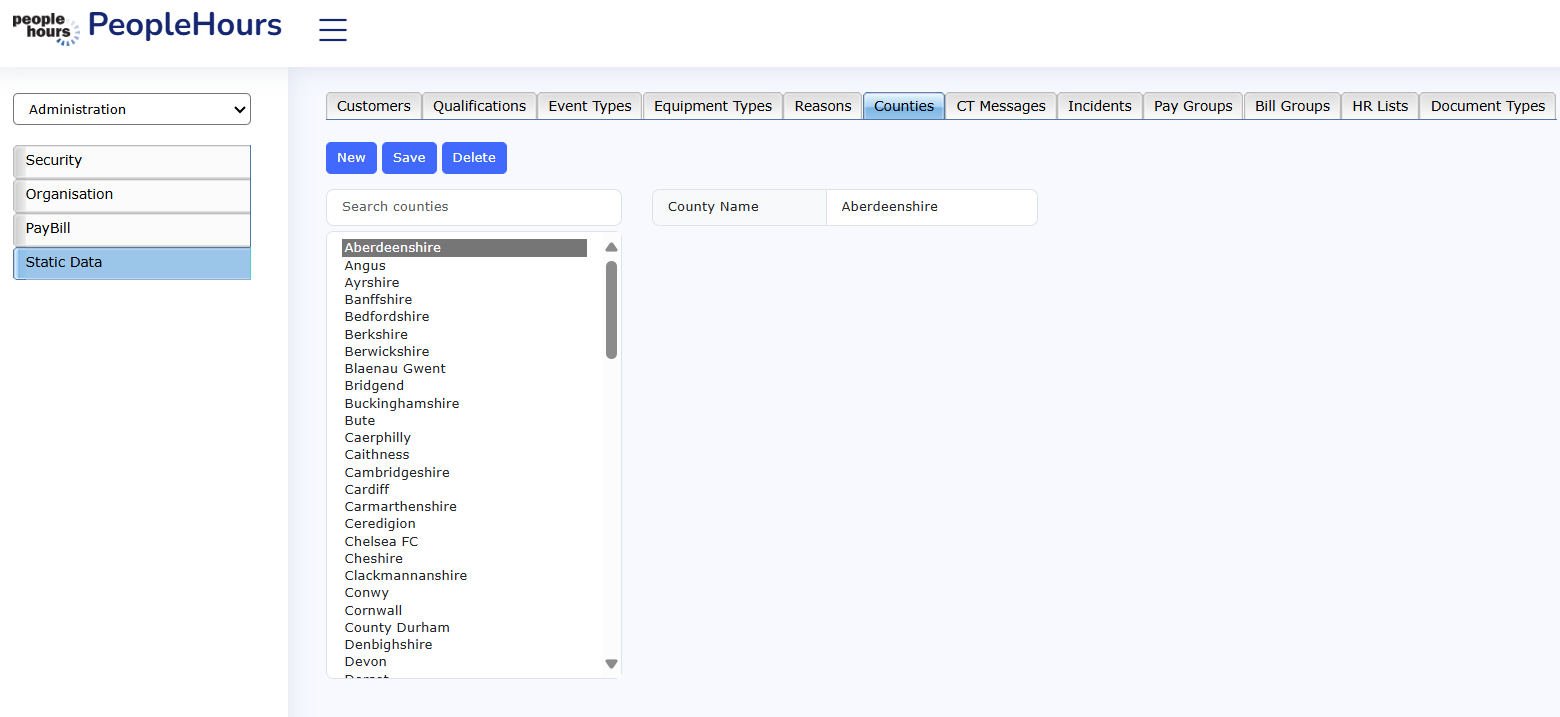Delete the selected county

point(474,158)
